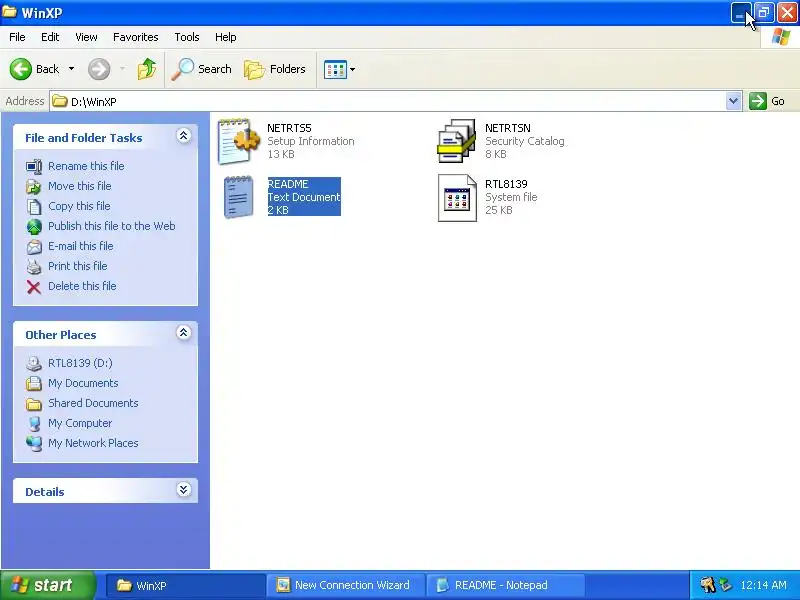Viewport: 800px width, 600px height.
Task: Open the Views dropdown arrow
Action: 353,69
